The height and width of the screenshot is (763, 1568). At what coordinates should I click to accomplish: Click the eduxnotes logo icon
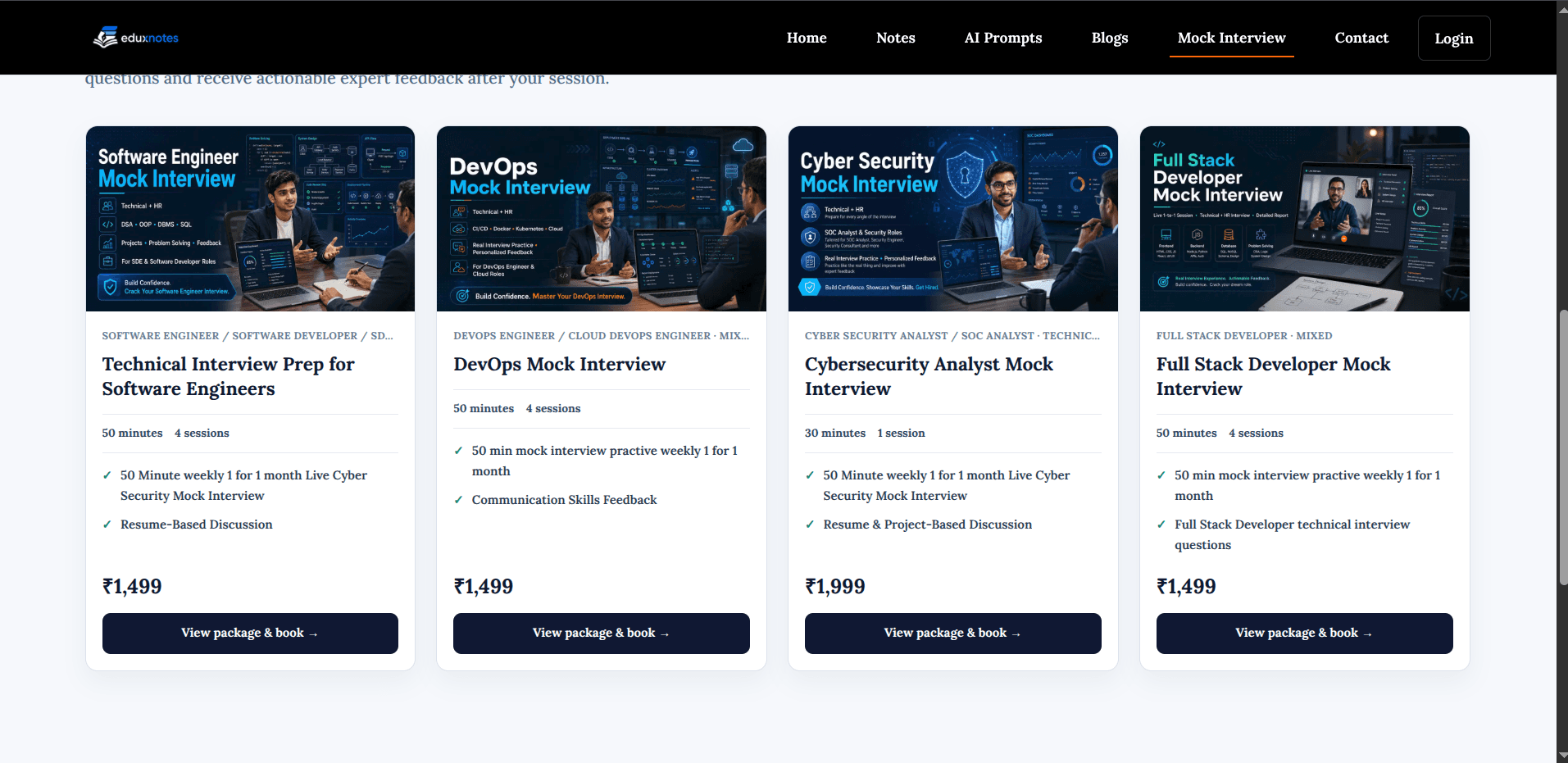(x=106, y=38)
